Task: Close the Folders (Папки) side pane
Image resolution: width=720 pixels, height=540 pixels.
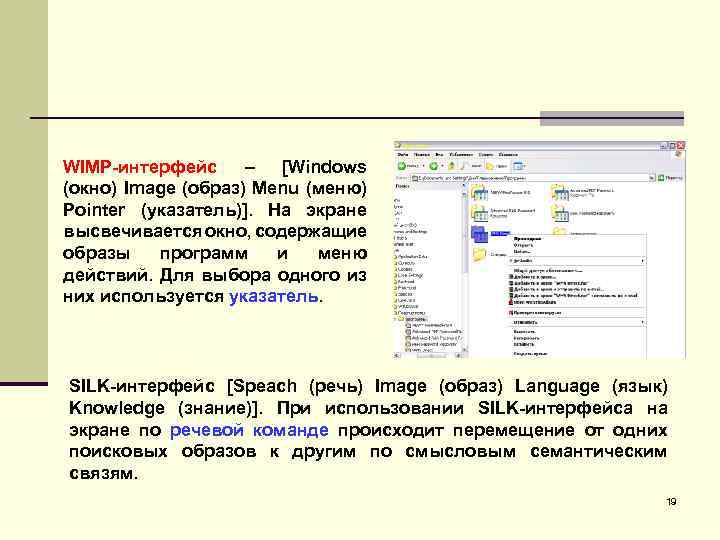Action: [x=462, y=186]
